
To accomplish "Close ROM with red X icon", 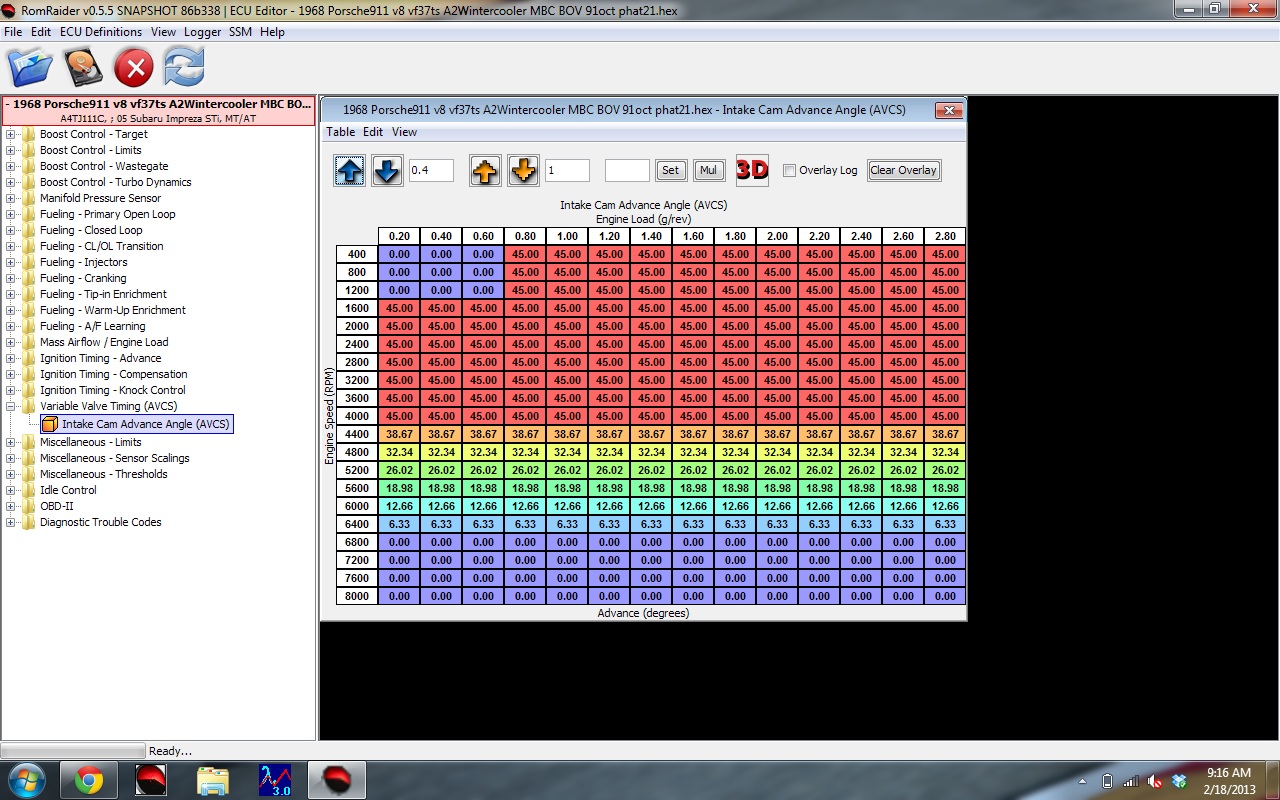I will point(133,68).
